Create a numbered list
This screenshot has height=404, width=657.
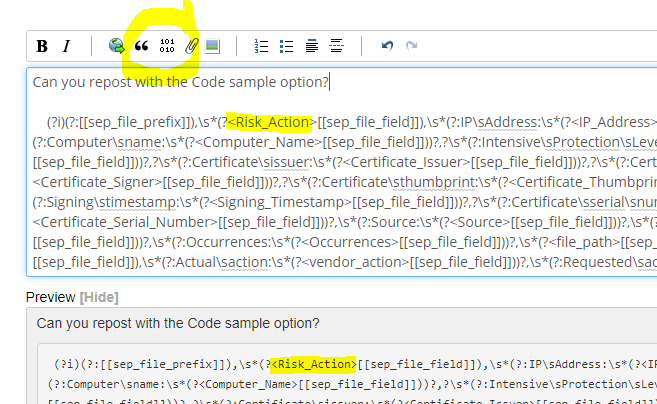[262, 45]
